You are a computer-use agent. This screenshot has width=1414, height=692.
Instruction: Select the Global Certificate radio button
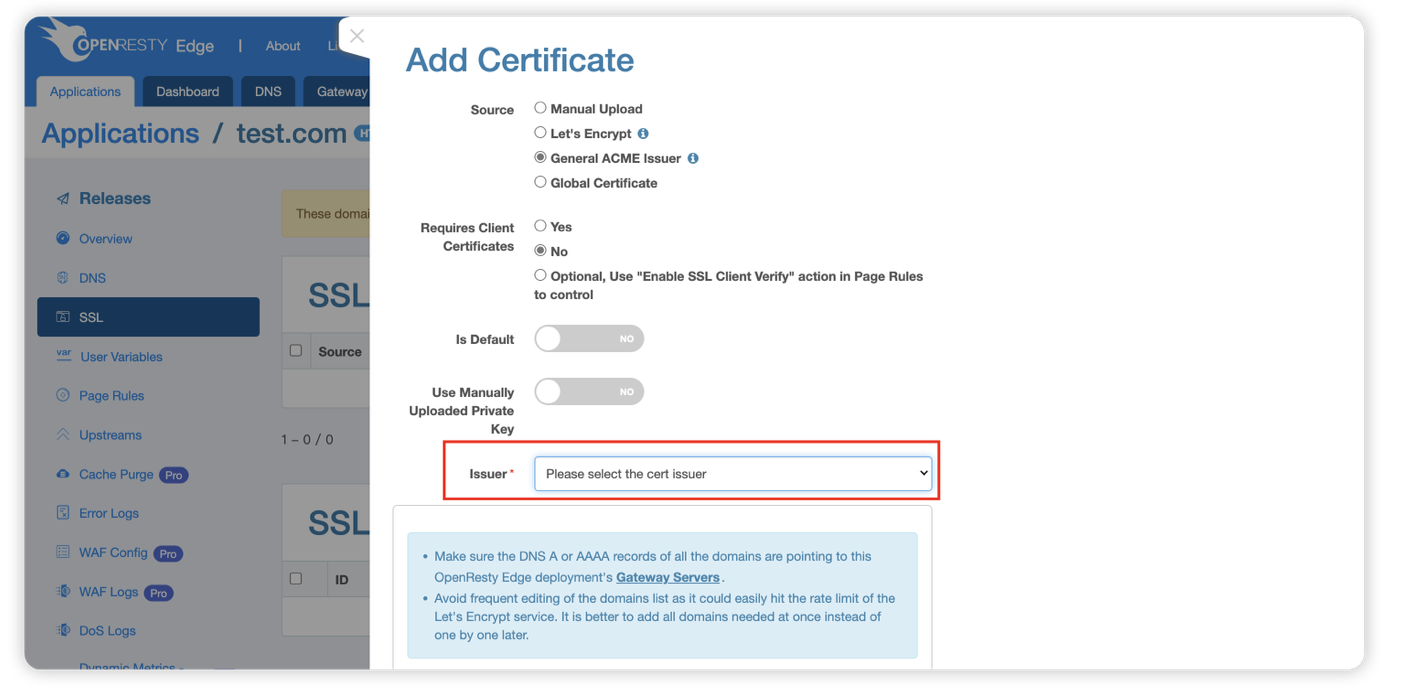[540, 182]
